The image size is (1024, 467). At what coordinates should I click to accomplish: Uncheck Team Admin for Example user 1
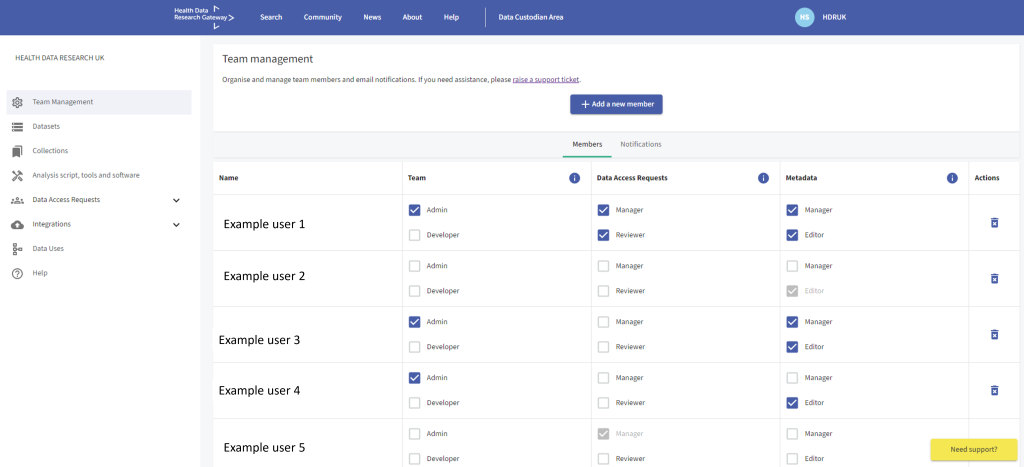point(414,210)
